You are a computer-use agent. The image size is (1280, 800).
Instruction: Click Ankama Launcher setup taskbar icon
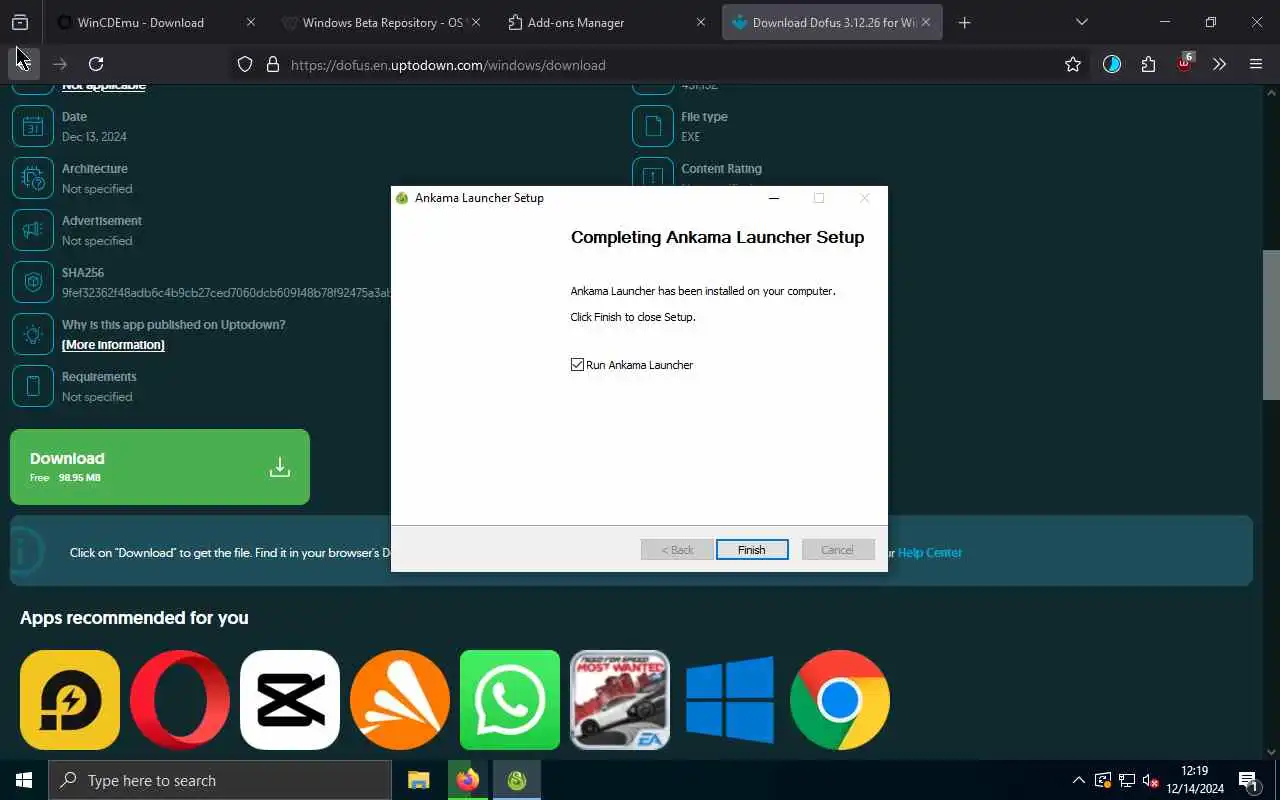tap(516, 780)
